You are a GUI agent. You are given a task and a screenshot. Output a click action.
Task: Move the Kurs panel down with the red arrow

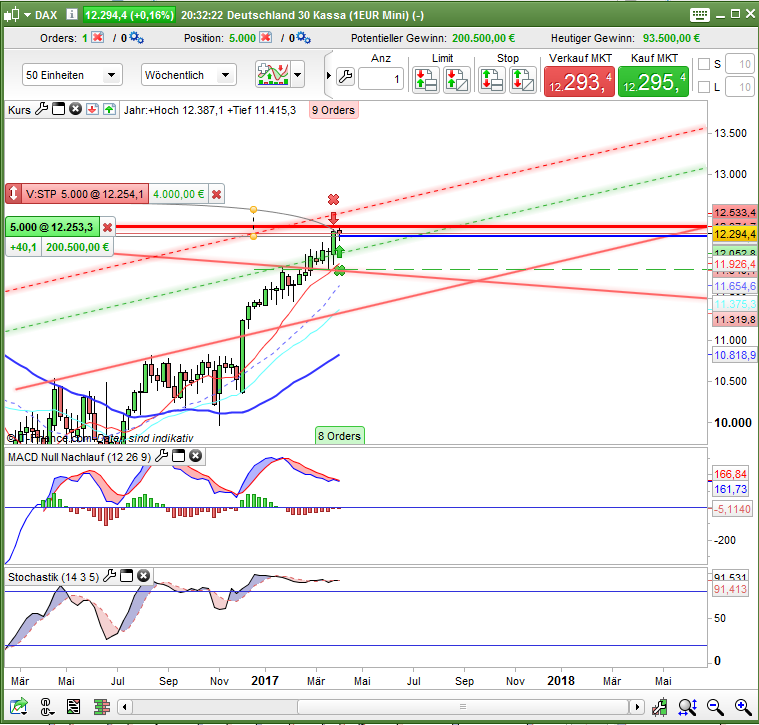pyautogui.click(x=92, y=109)
